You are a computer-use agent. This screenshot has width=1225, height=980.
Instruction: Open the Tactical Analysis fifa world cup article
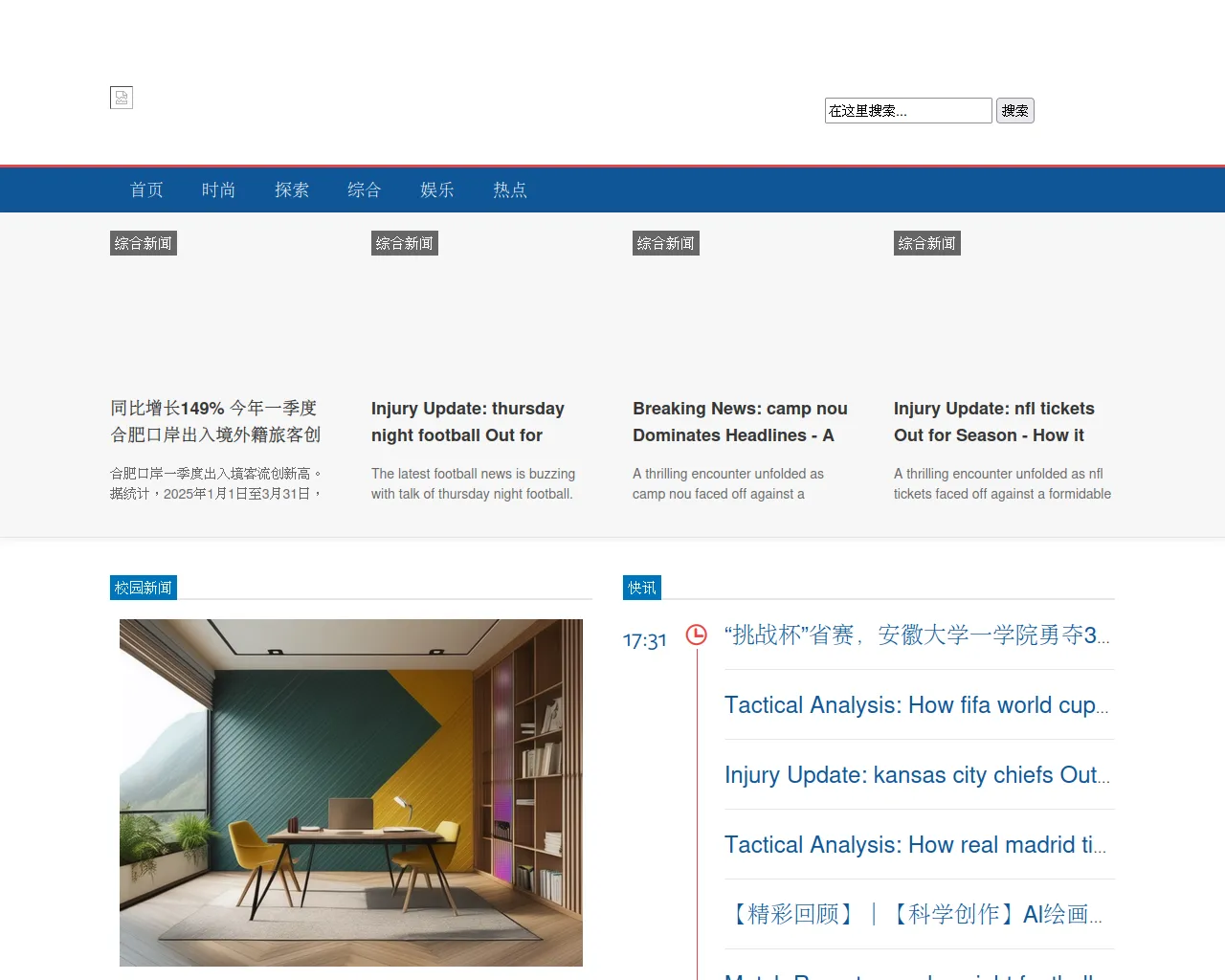tap(914, 705)
